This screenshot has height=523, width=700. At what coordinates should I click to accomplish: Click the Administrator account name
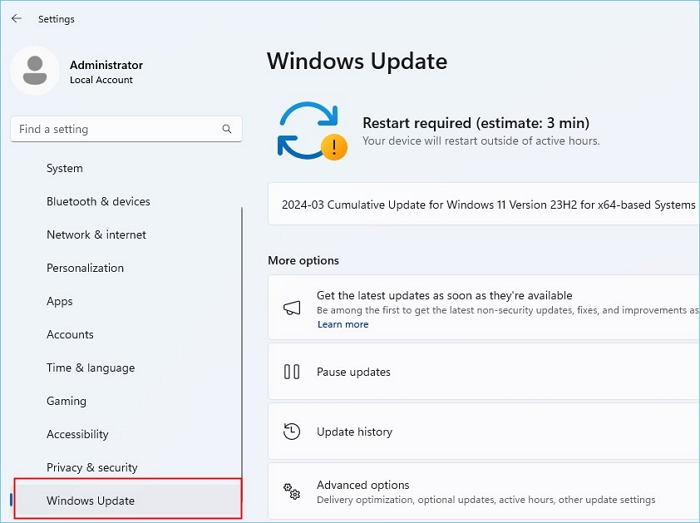(106, 65)
